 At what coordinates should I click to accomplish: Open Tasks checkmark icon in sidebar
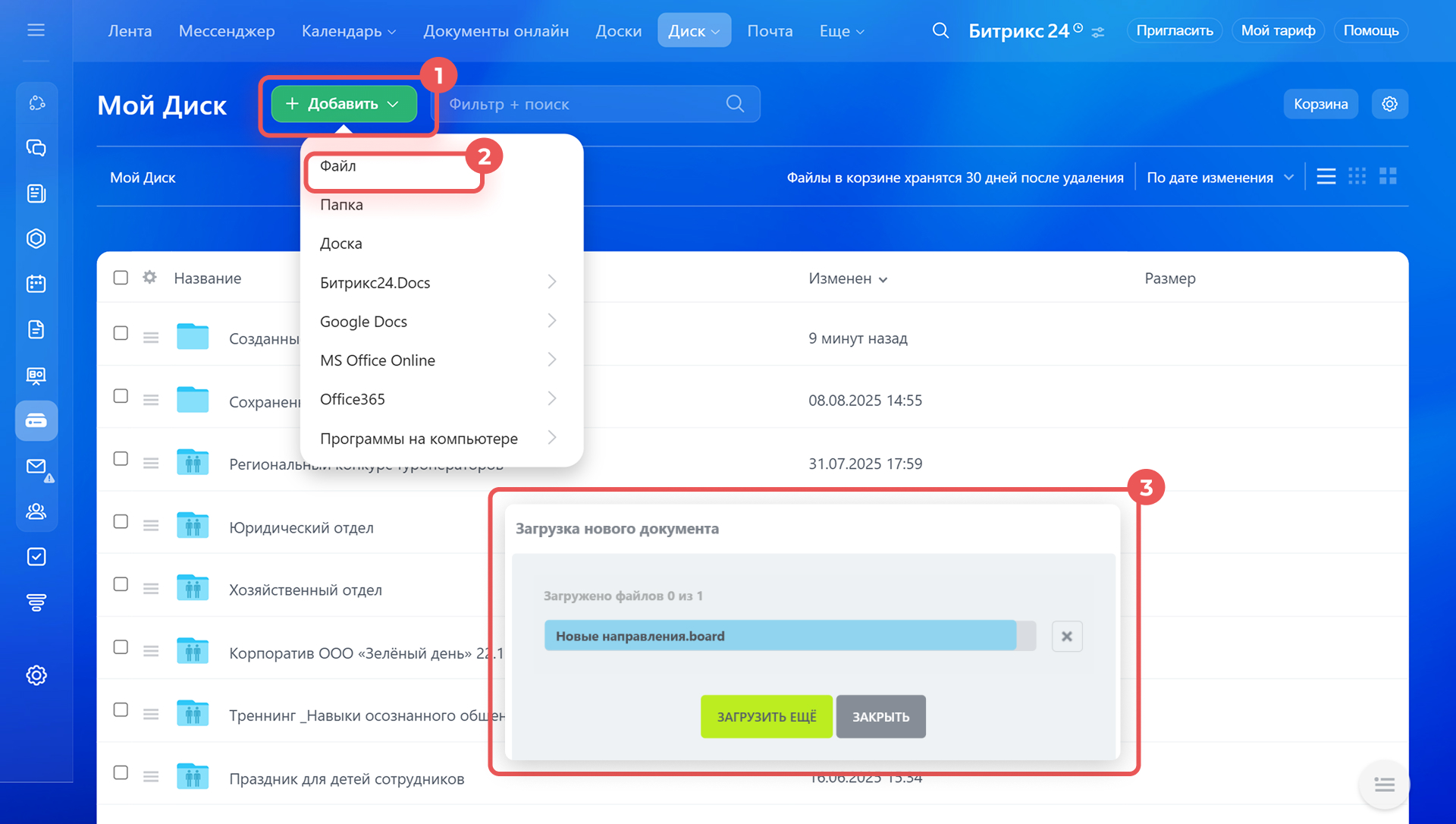pos(36,557)
